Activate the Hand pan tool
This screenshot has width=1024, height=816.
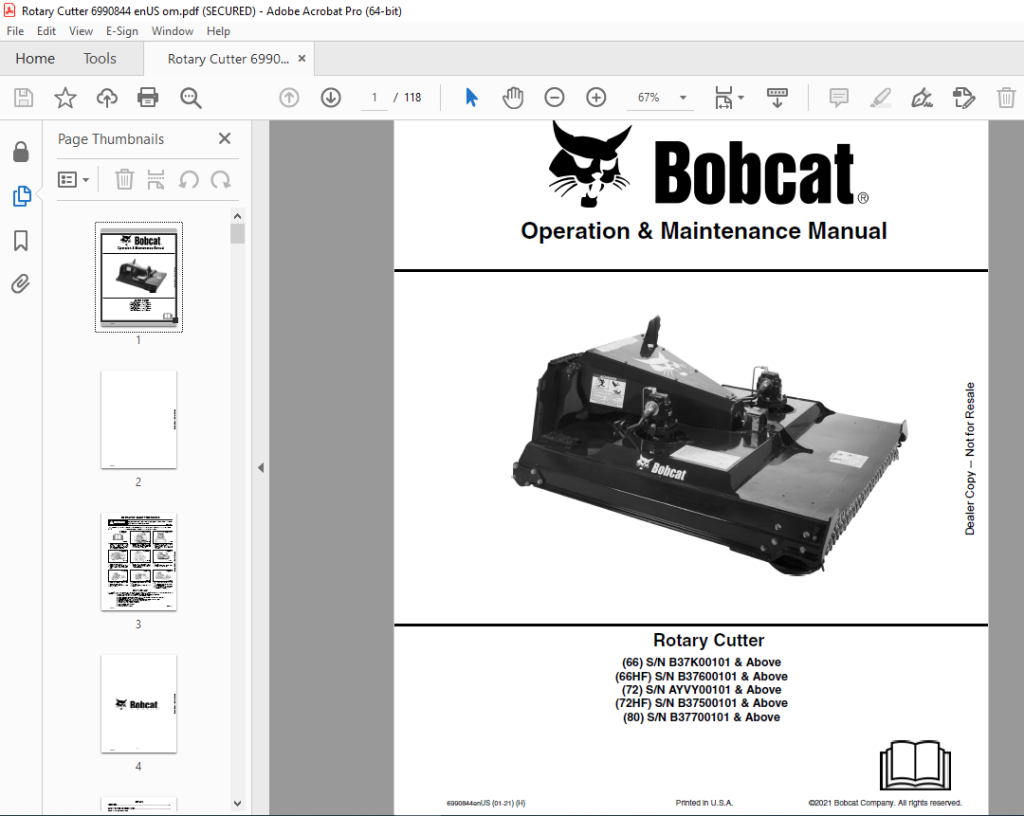(x=513, y=98)
